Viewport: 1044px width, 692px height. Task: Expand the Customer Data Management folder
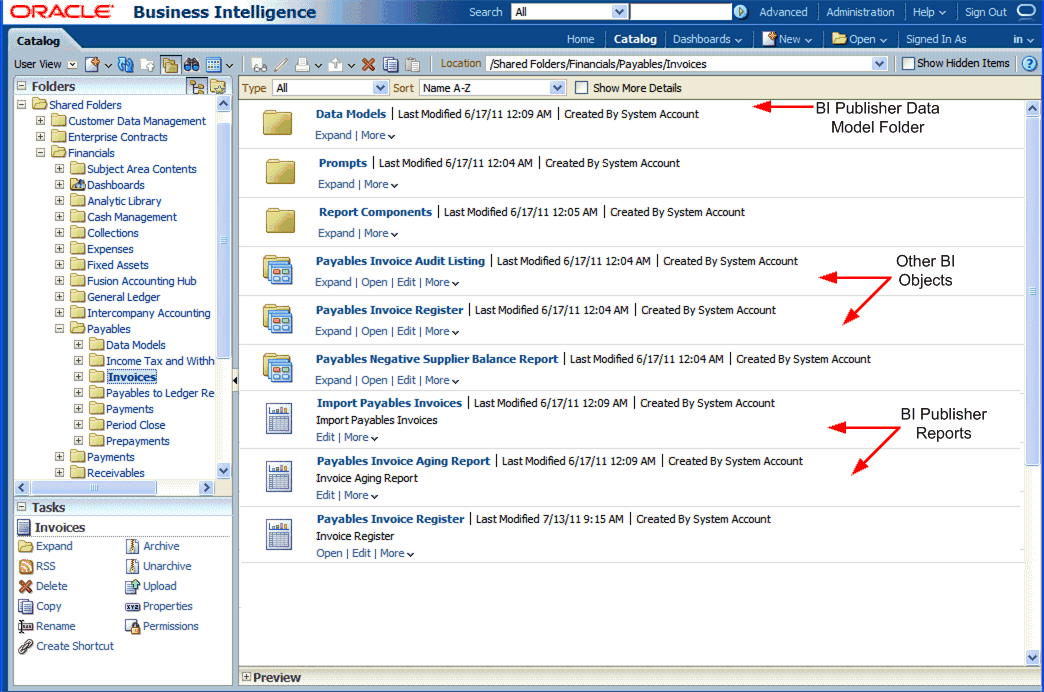(x=41, y=121)
